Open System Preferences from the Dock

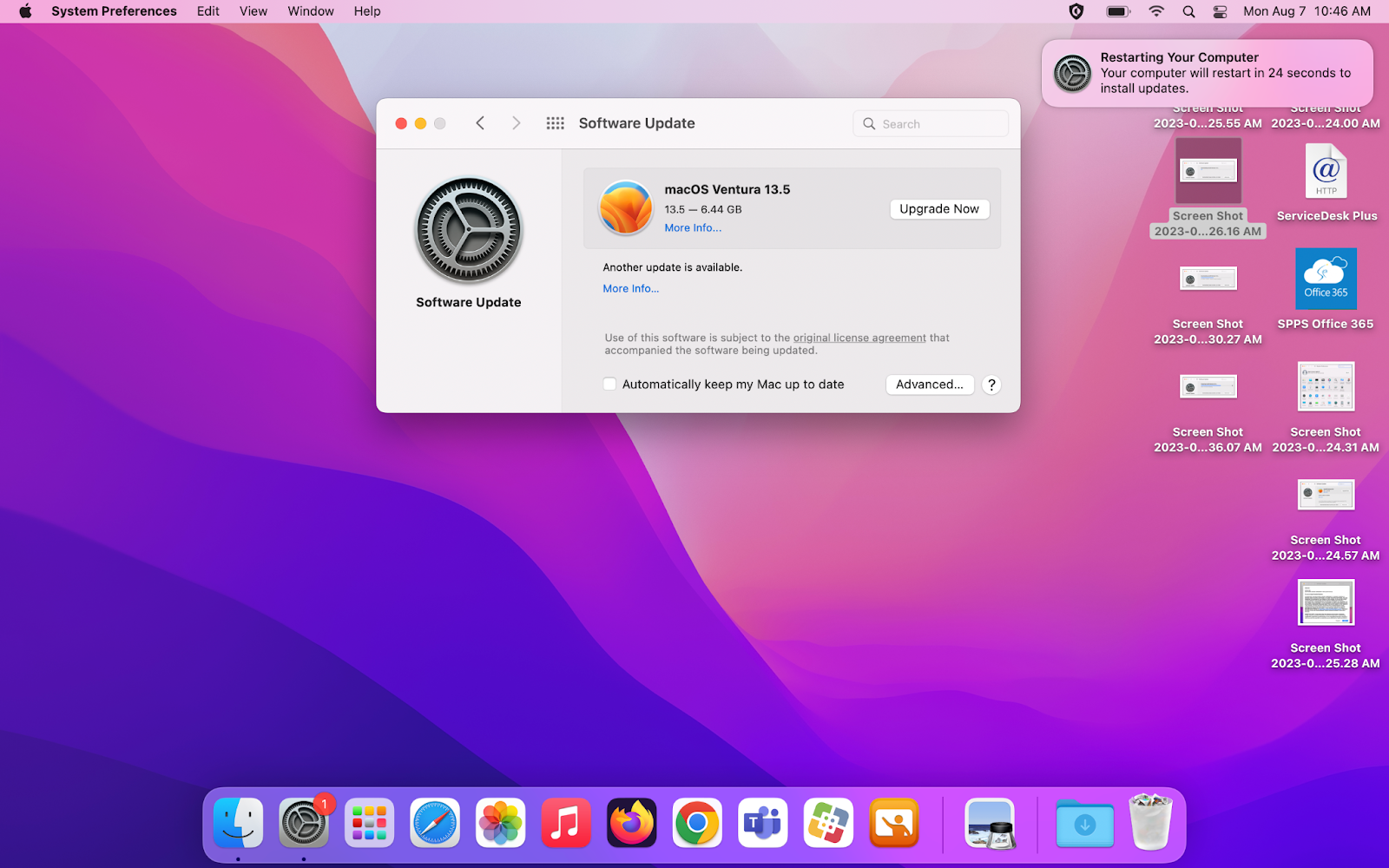tap(303, 823)
